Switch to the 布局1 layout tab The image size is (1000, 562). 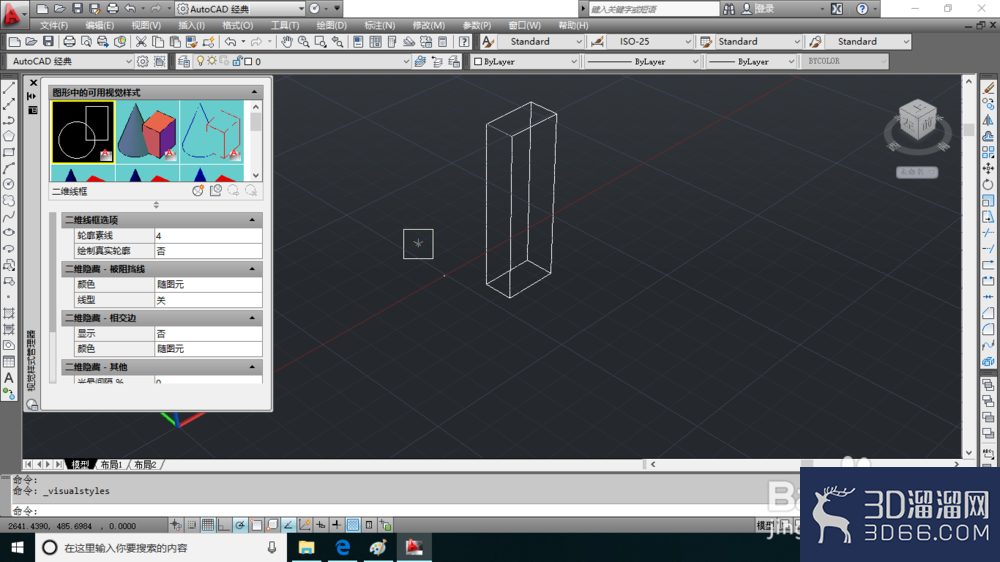tap(111, 464)
